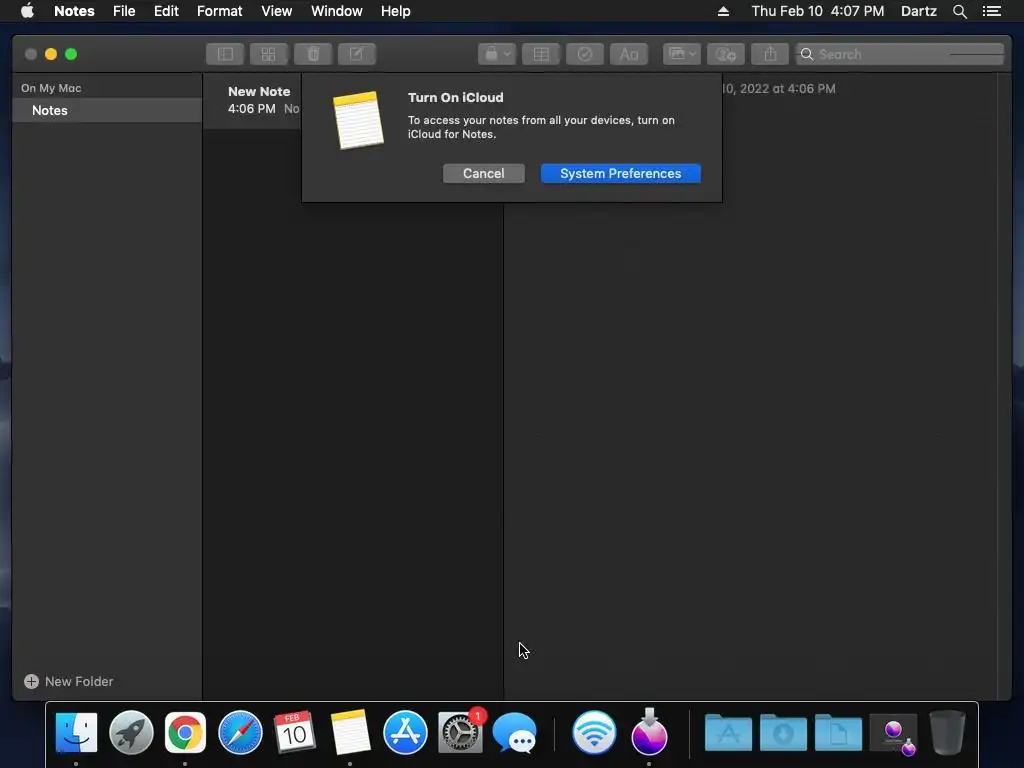Click the minimized window thumbnail in Dock
Image resolution: width=1024 pixels, height=768 pixels.
point(893,734)
